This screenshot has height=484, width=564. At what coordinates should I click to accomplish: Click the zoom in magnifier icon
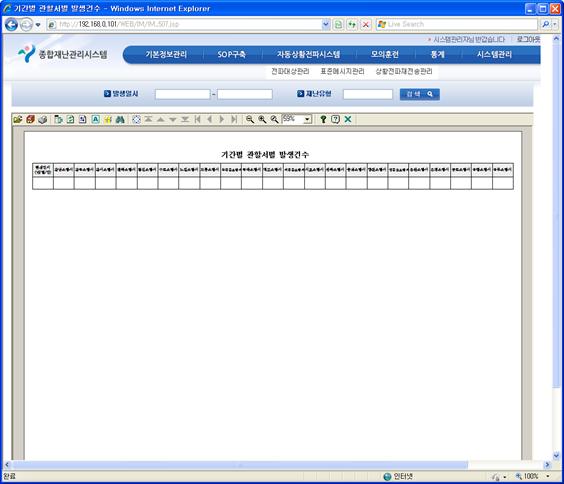[x=262, y=119]
